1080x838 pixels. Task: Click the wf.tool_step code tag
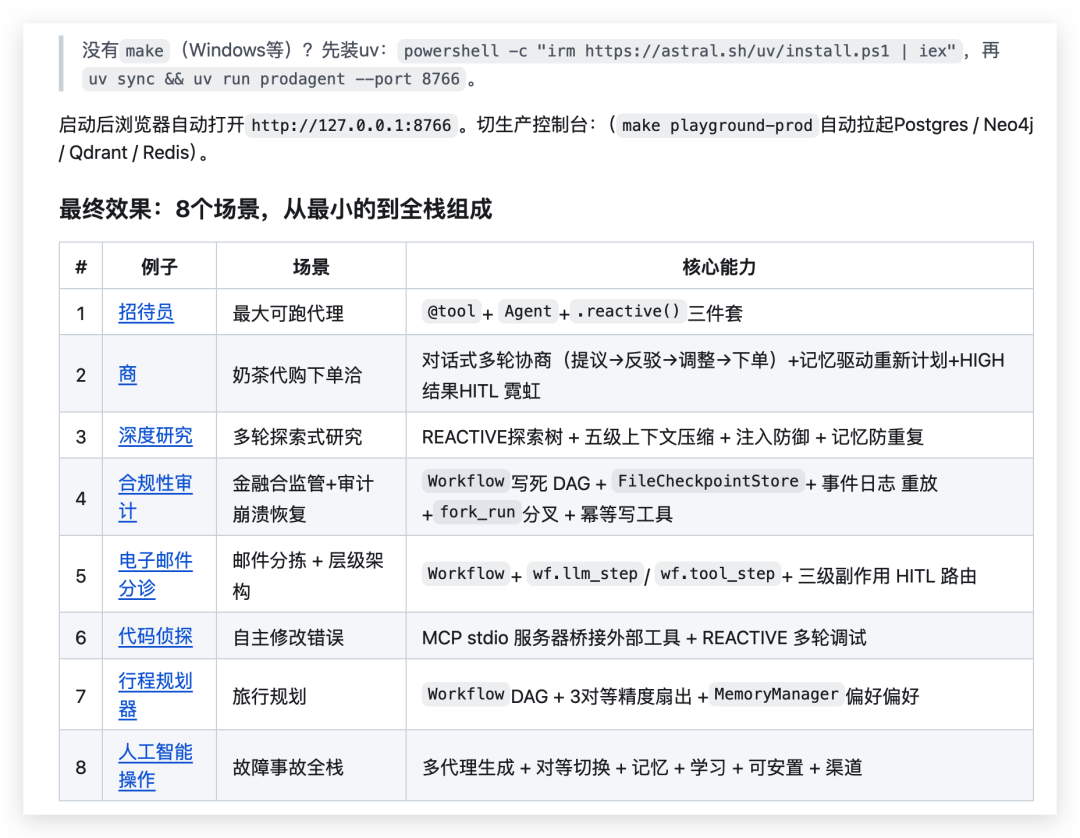pyautogui.click(x=717, y=574)
